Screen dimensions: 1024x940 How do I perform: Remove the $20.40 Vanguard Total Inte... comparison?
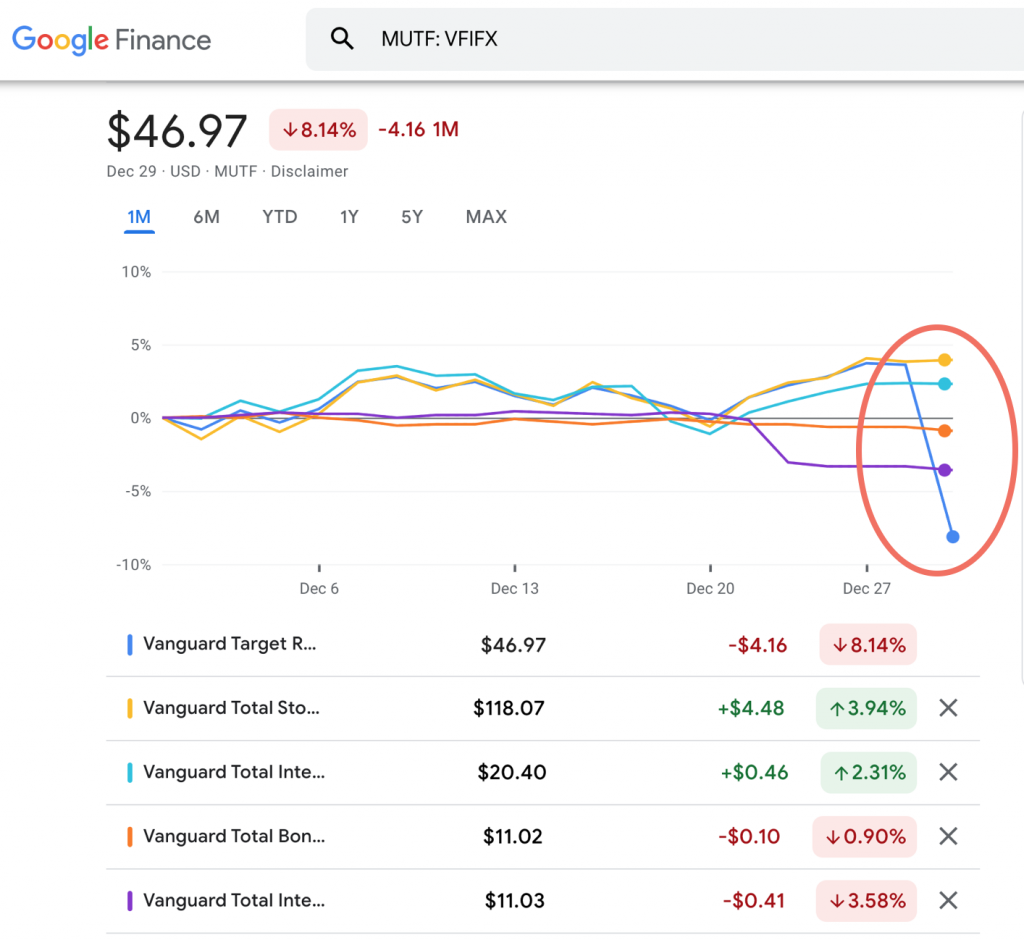pos(948,772)
